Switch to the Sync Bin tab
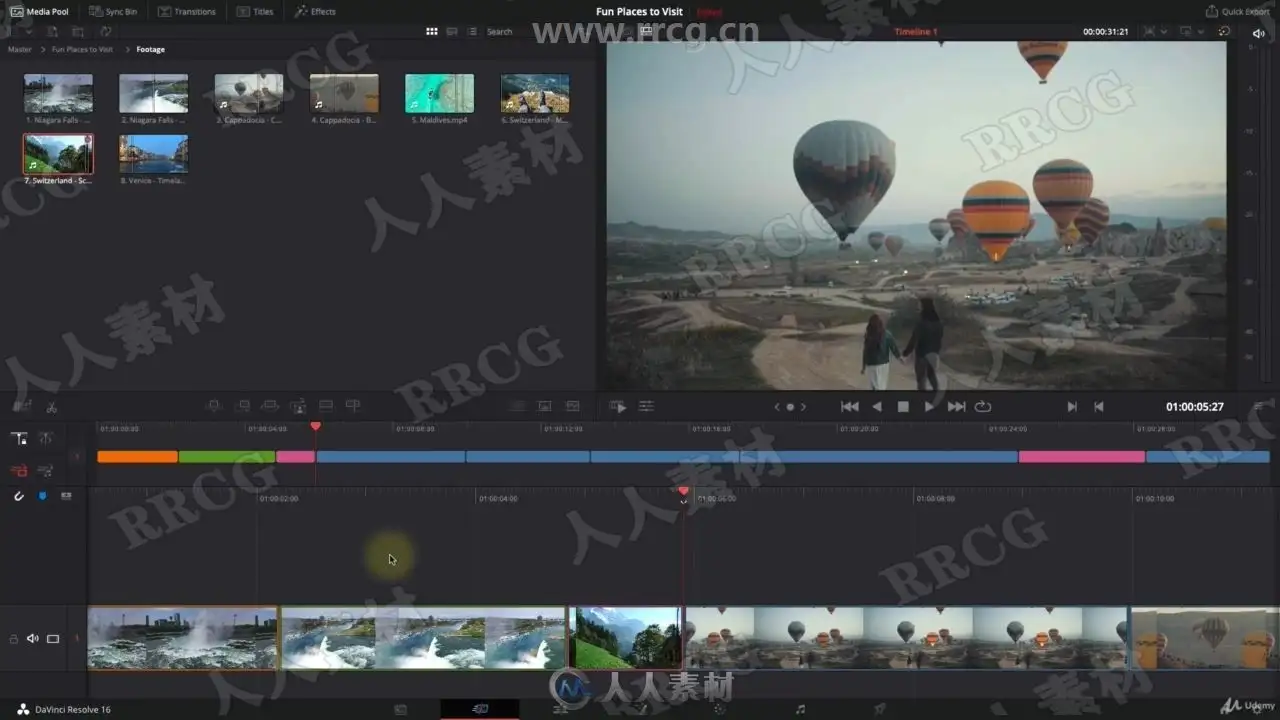This screenshot has height=720, width=1280. [113, 11]
